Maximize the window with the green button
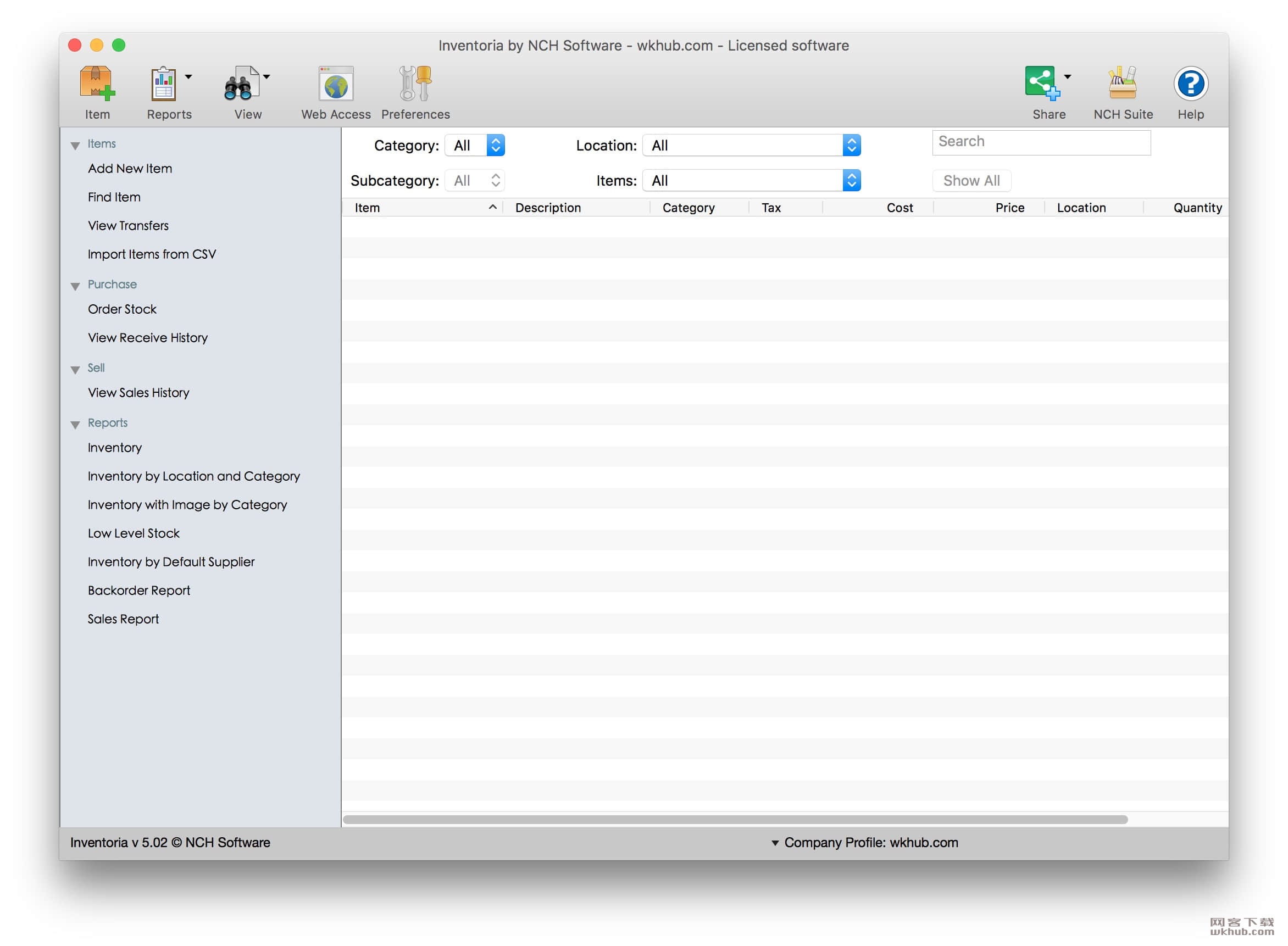This screenshot has height=946, width=1288. click(119, 45)
